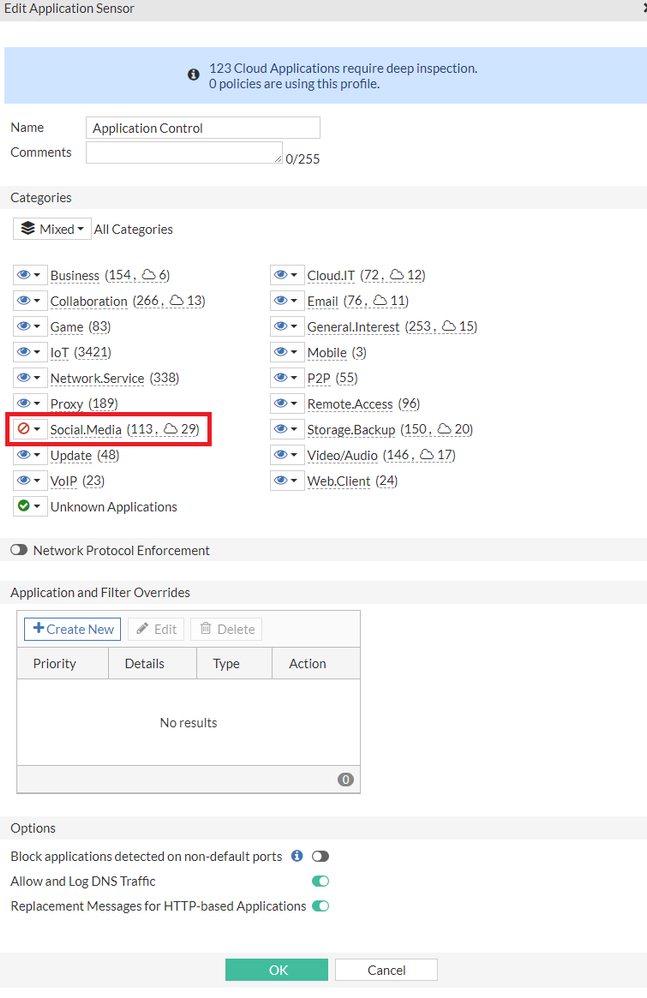Click the info icon beside non-default ports option
The height and width of the screenshot is (998, 647).
[x=297, y=856]
